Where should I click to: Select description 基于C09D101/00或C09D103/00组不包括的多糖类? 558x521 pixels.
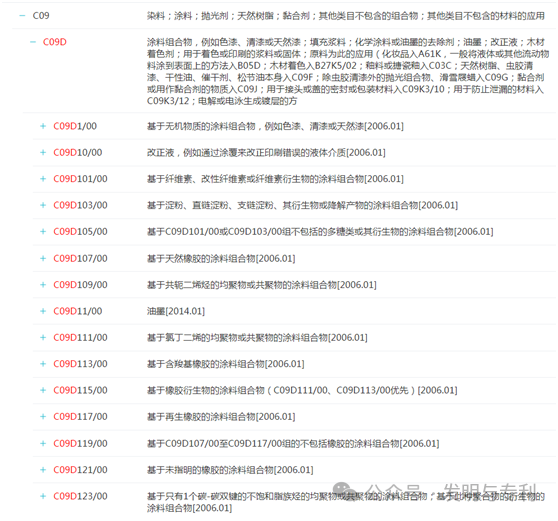pos(320,231)
